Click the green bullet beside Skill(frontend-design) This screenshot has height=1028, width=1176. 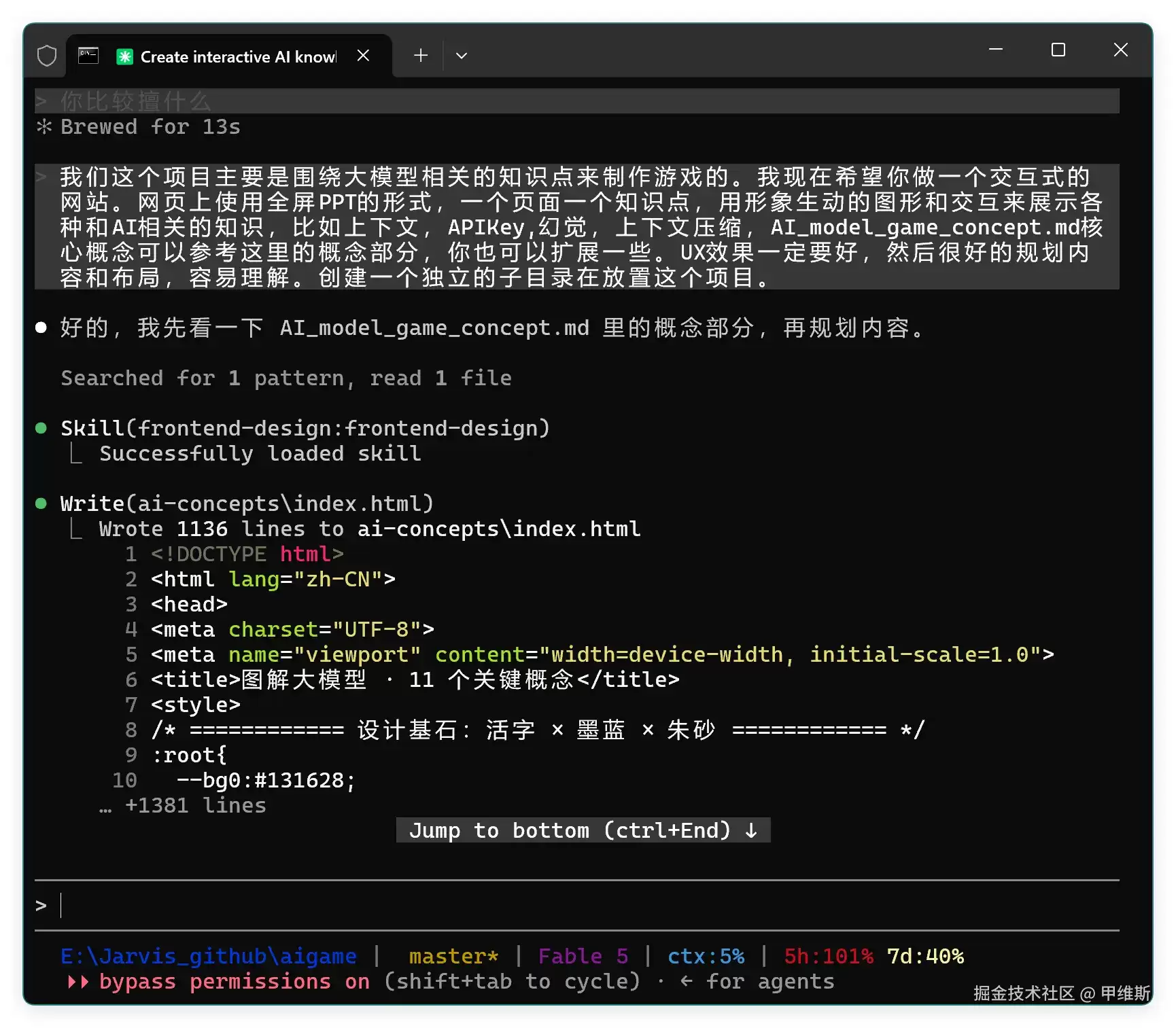[x=41, y=428]
